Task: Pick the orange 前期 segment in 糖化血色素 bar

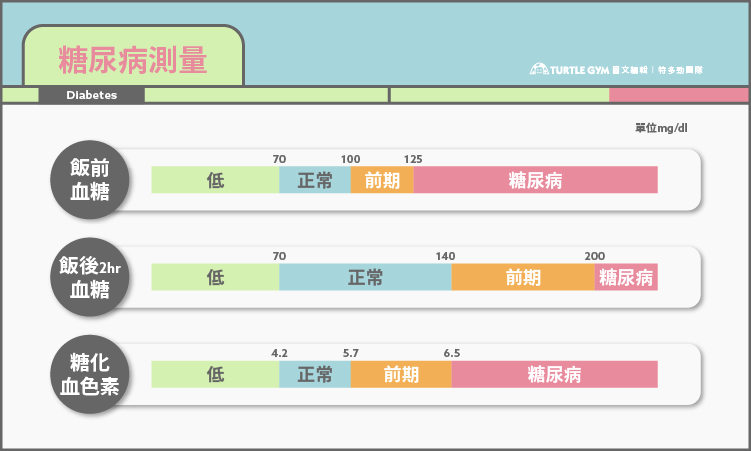Action: (401, 374)
